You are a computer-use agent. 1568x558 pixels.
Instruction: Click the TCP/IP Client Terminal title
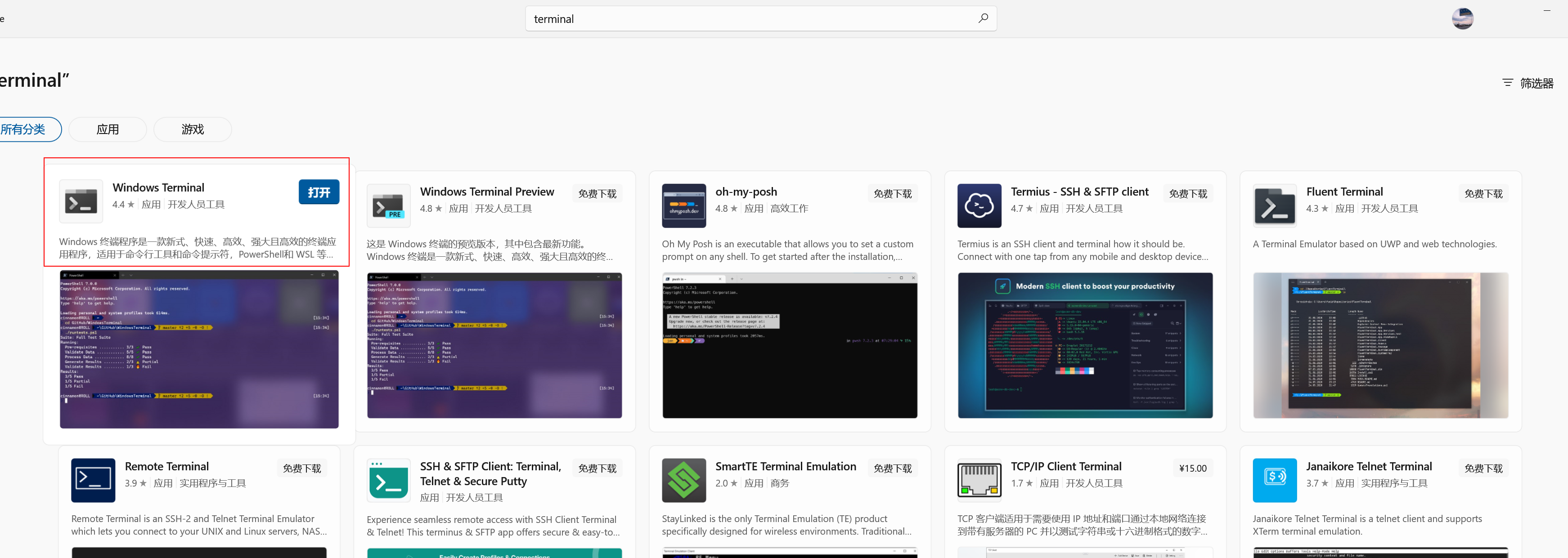coord(1066,466)
